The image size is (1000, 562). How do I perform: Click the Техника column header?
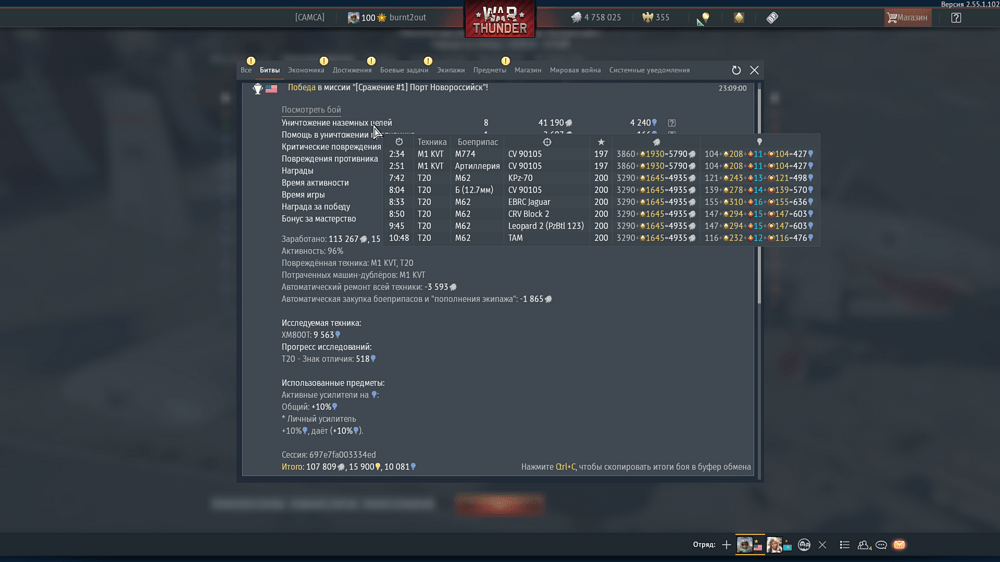(432, 142)
